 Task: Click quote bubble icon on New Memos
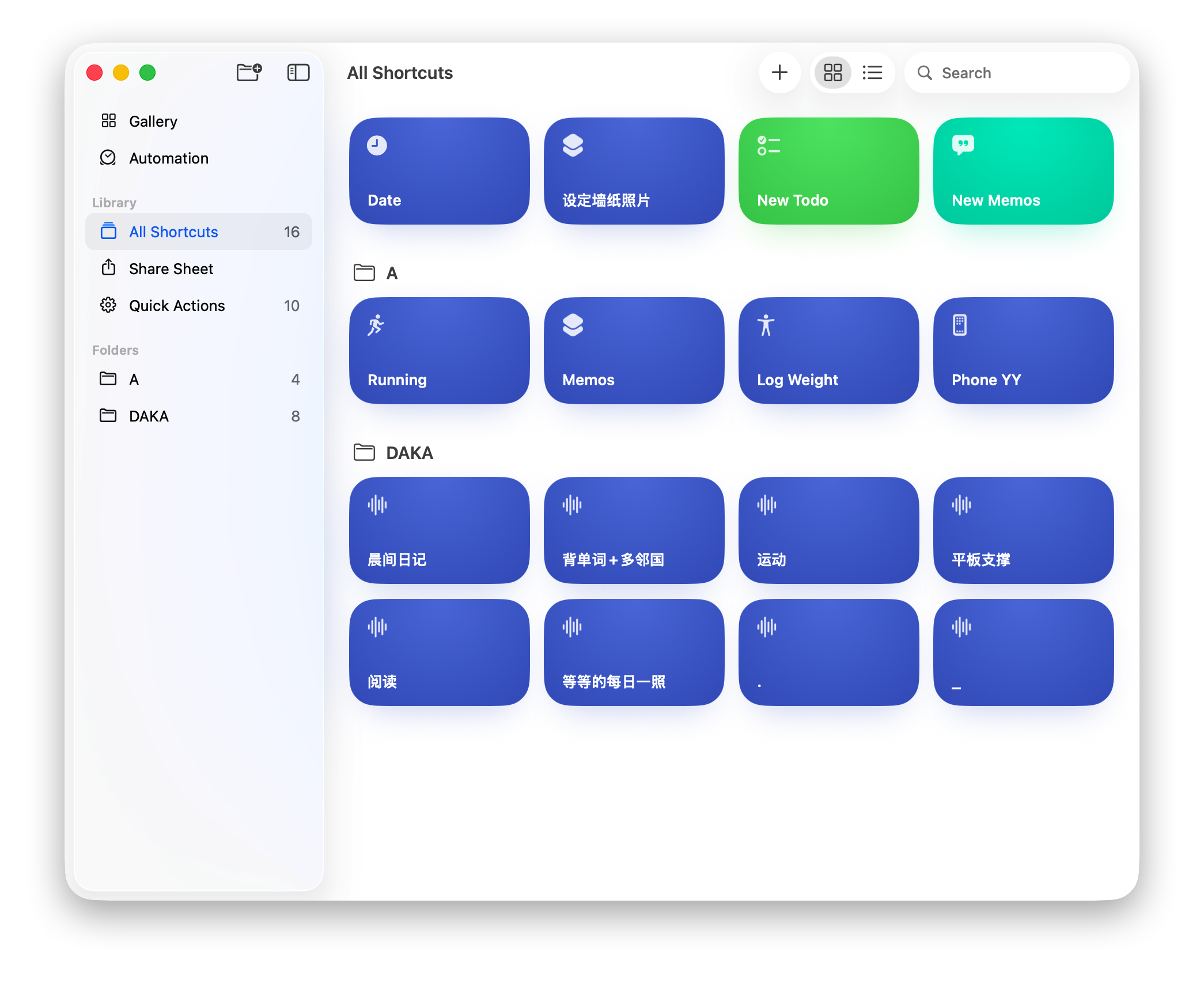pyautogui.click(x=963, y=145)
